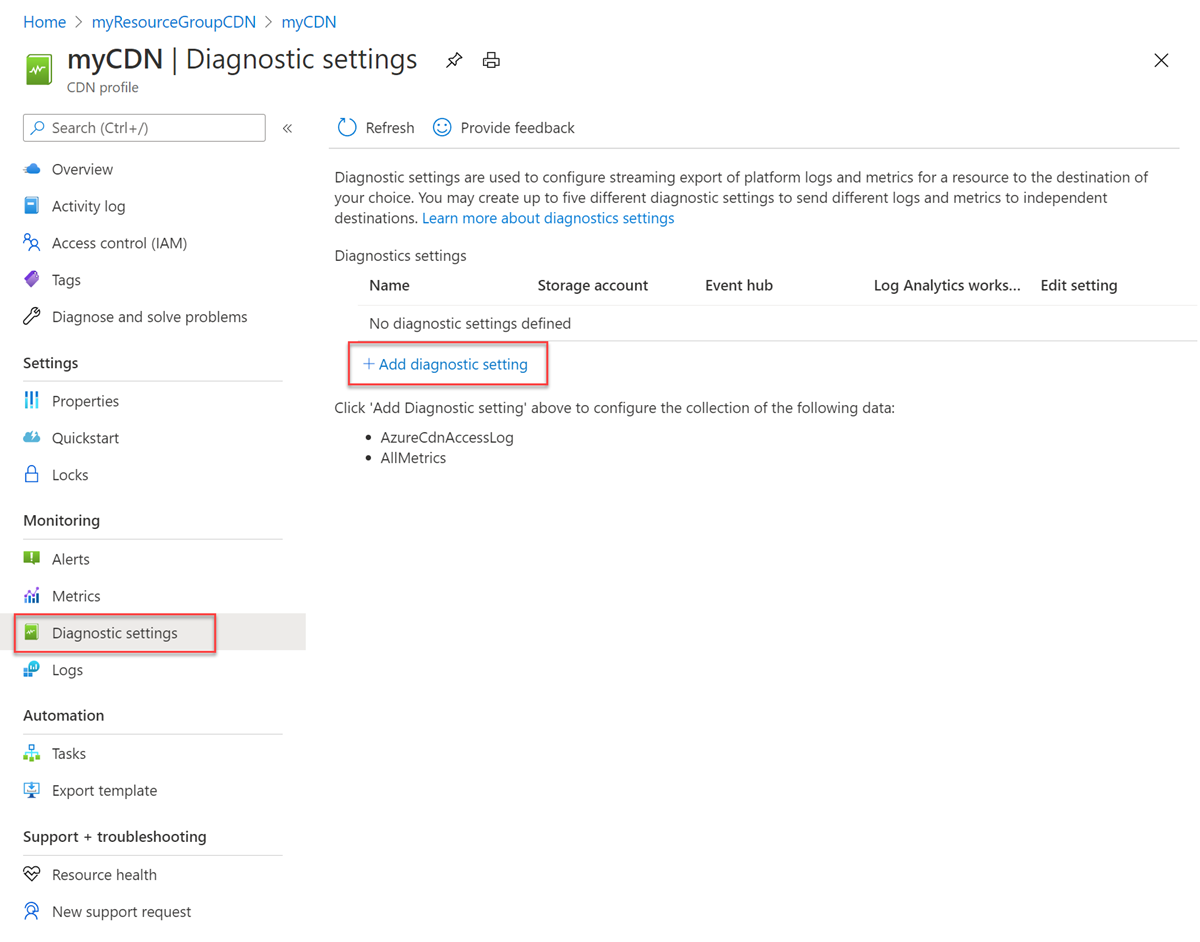Click myCDN breadcrumb link

[309, 22]
